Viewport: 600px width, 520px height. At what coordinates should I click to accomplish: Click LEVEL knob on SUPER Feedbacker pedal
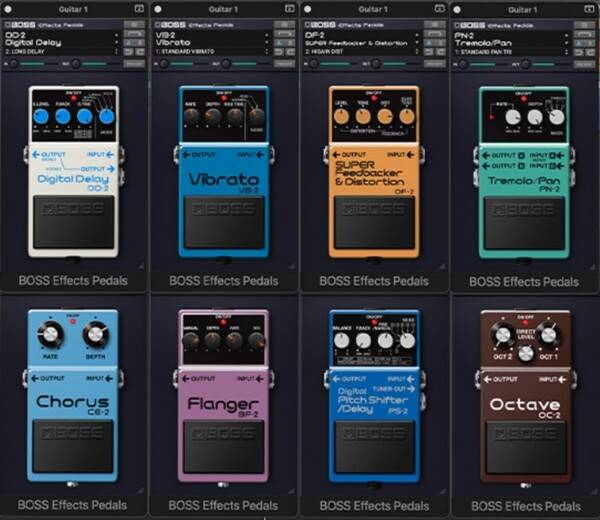(x=341, y=116)
